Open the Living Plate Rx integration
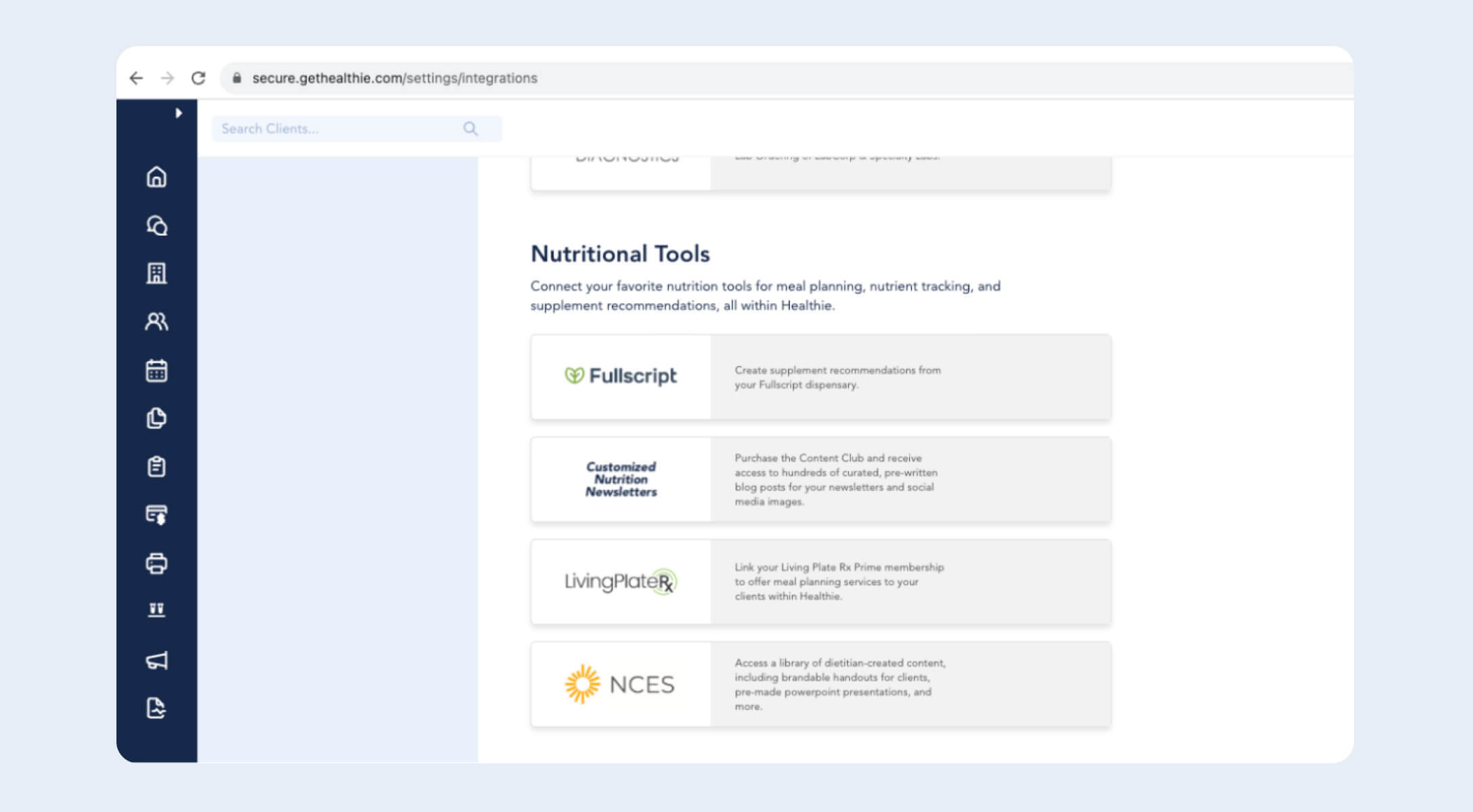Viewport: 1473px width, 812px height. [x=820, y=581]
